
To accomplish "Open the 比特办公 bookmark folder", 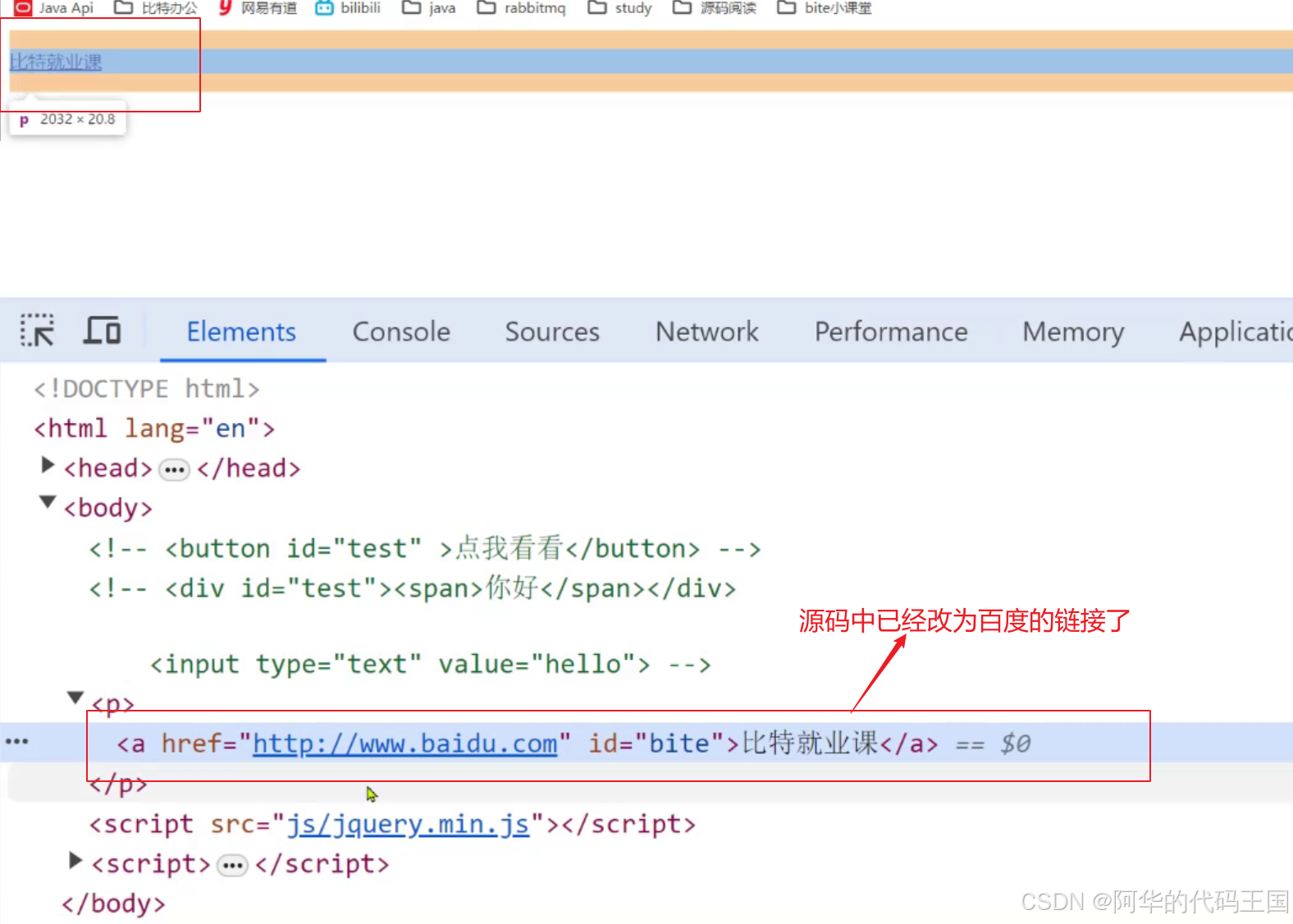I will coord(156,8).
